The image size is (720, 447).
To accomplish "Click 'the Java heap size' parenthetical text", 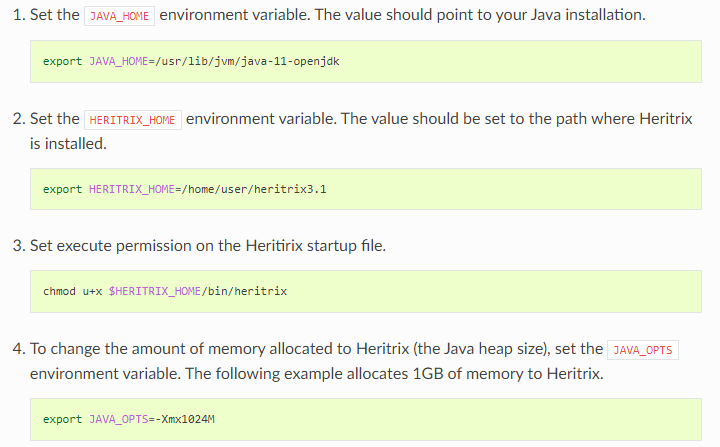I will pos(450,349).
